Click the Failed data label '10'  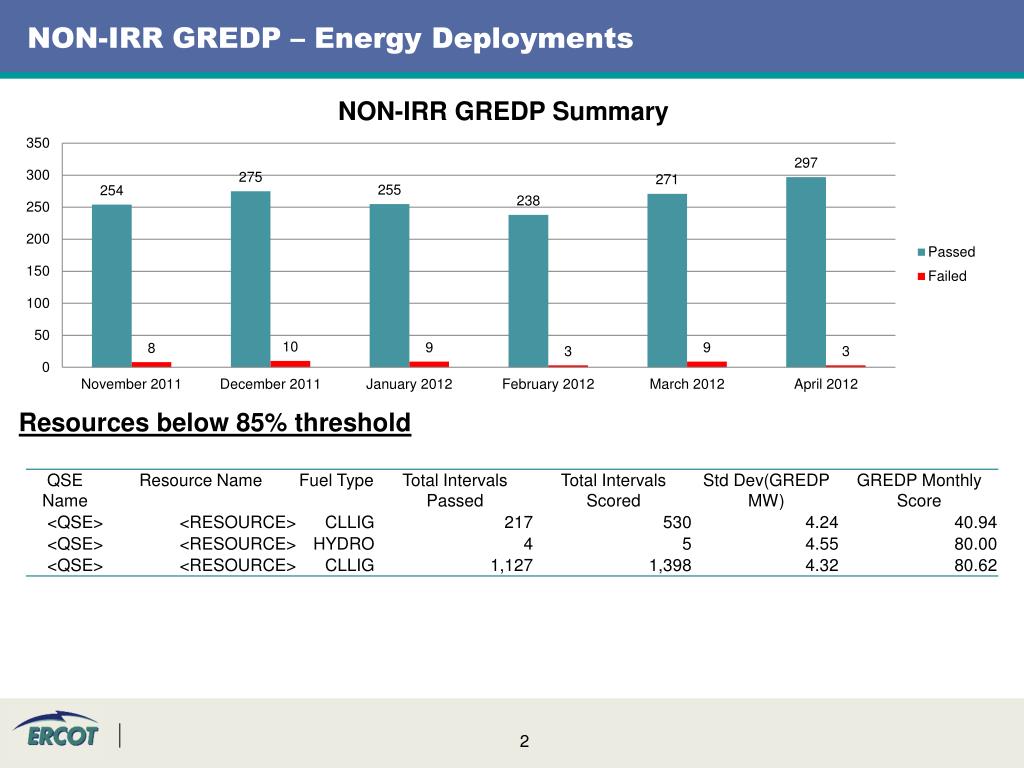[x=290, y=347]
